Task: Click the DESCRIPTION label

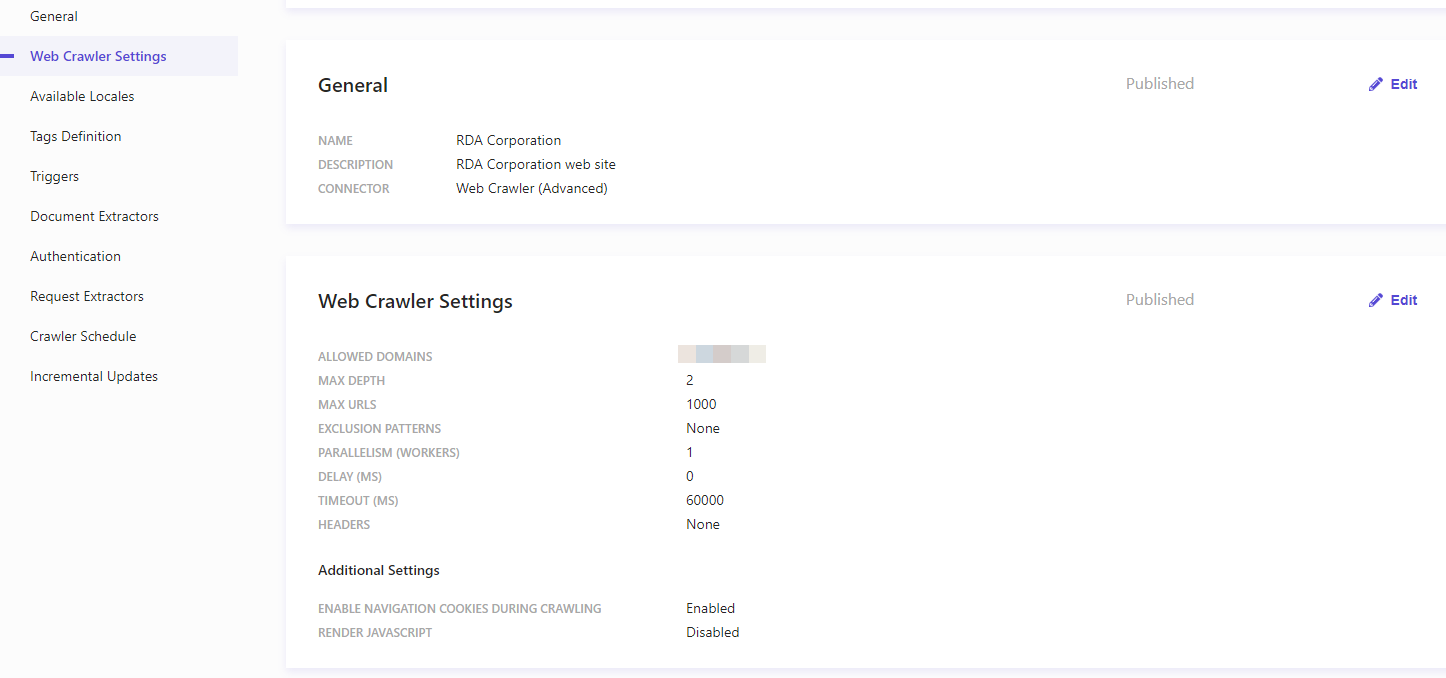Action: tap(355, 165)
